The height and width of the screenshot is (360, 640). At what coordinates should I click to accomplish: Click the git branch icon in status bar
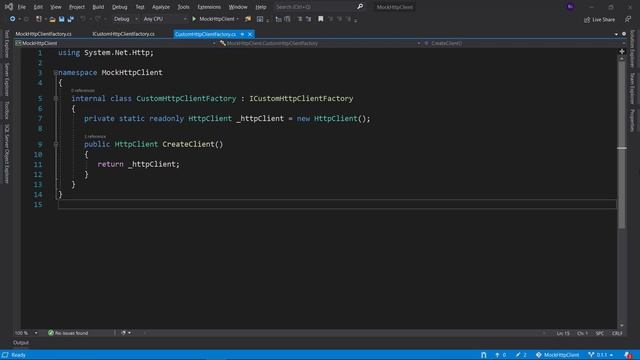click(591, 355)
